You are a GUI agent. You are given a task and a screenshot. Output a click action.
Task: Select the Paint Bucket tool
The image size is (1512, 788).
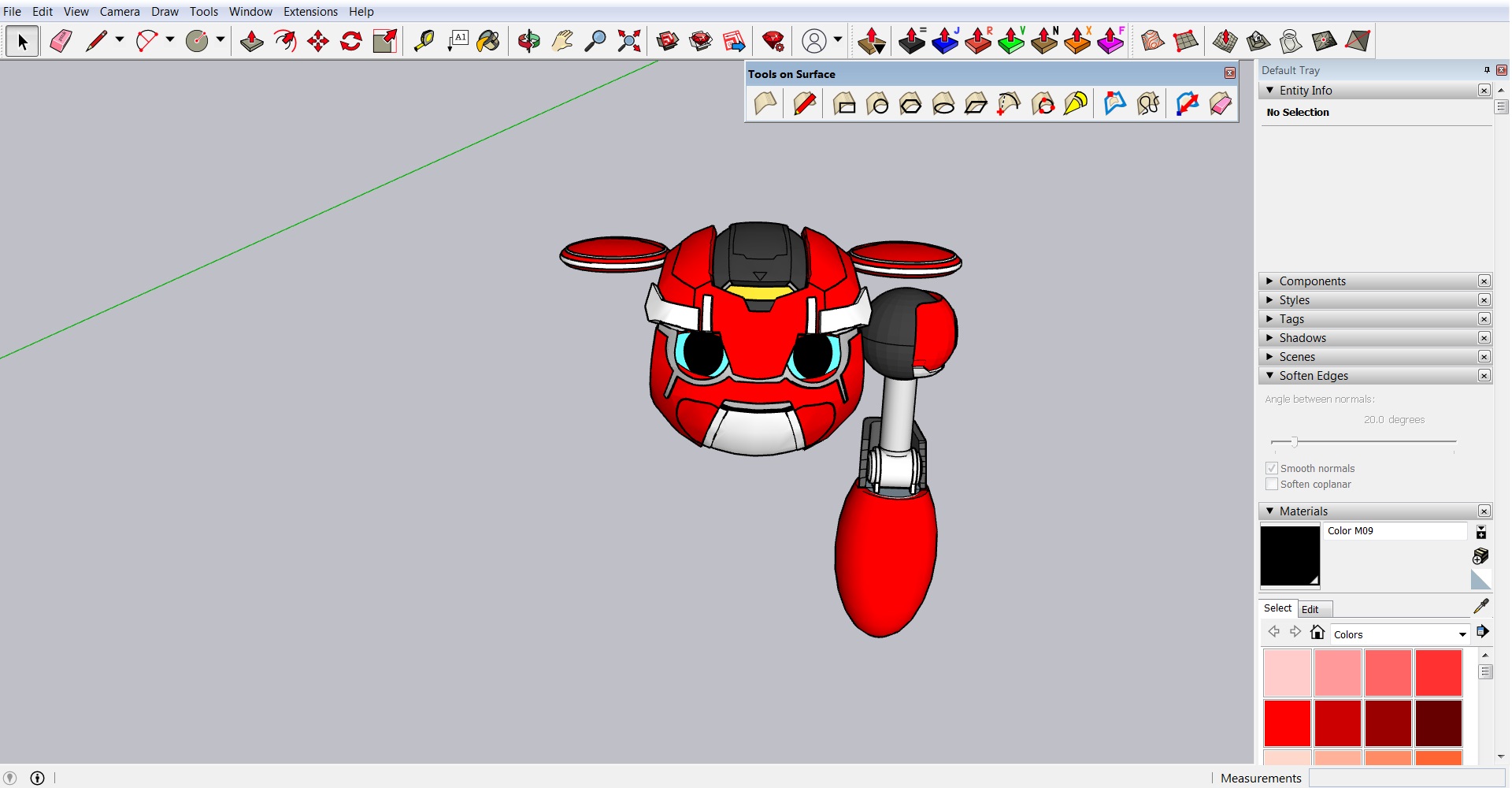[488, 41]
